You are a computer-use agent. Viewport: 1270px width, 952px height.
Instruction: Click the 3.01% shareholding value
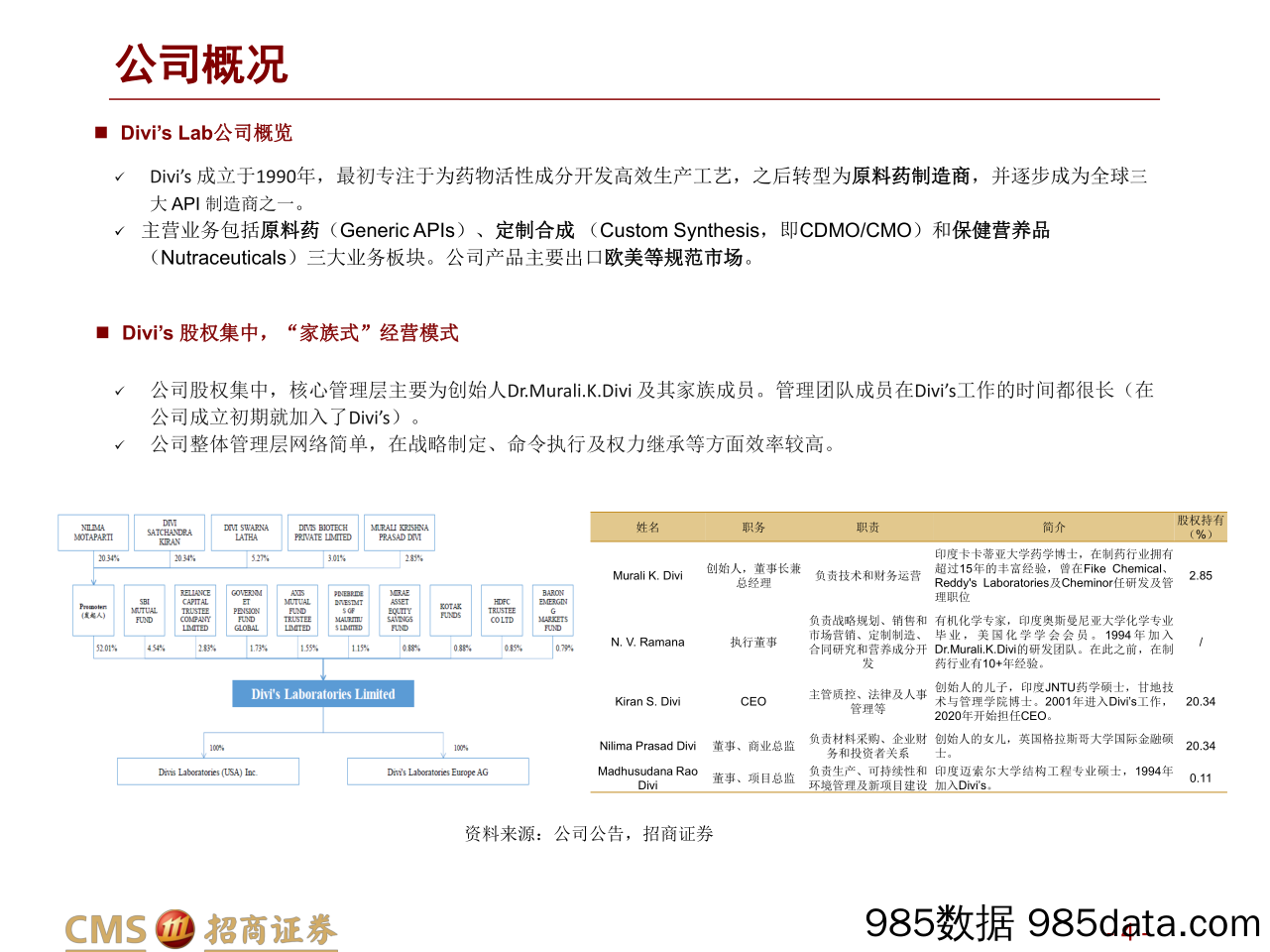337,558
